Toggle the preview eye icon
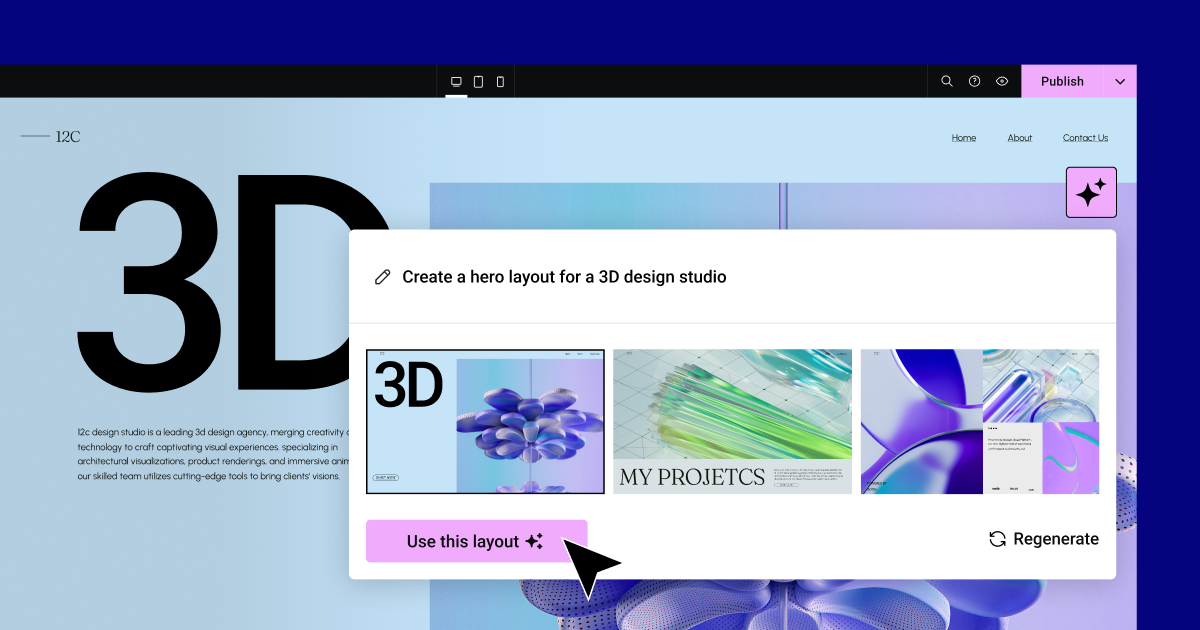 tap(1002, 82)
